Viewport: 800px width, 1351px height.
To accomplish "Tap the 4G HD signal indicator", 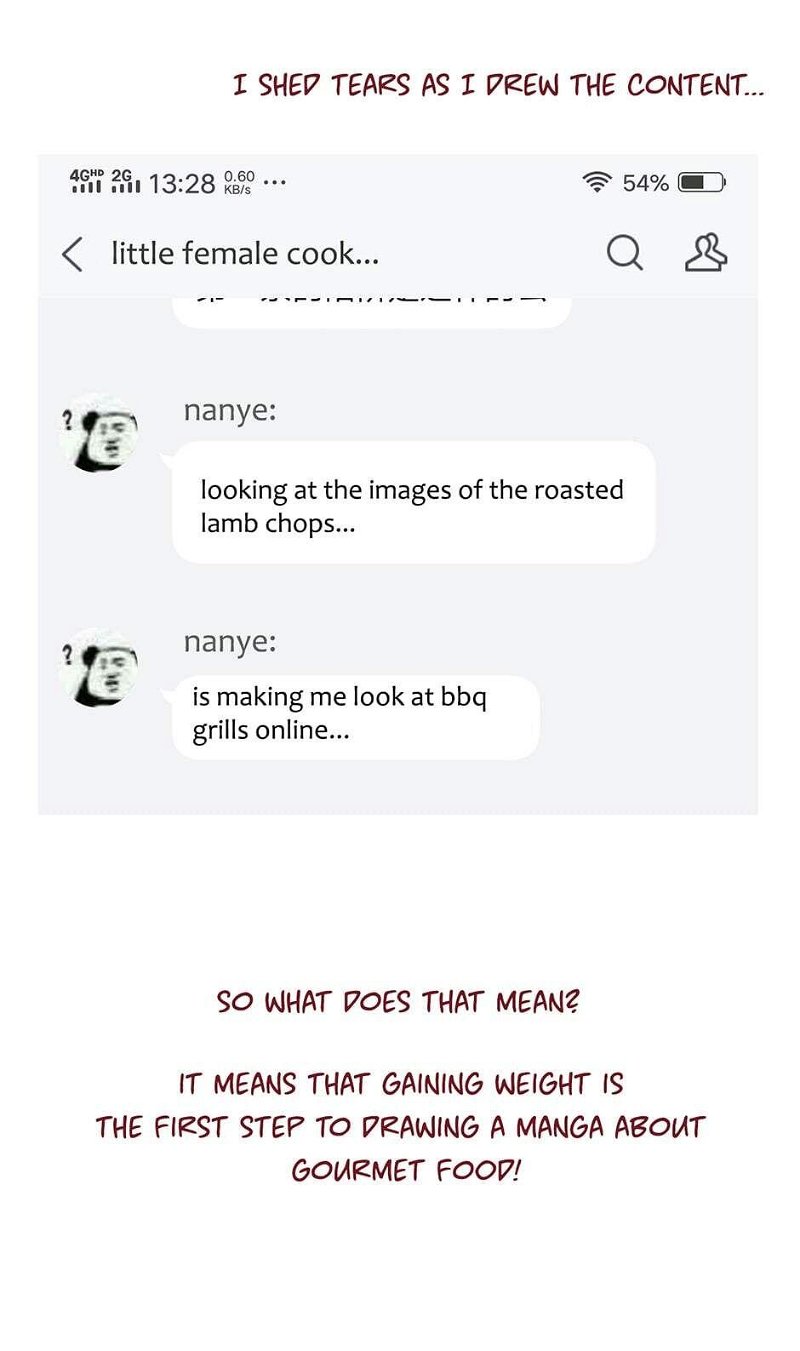I will [87, 181].
